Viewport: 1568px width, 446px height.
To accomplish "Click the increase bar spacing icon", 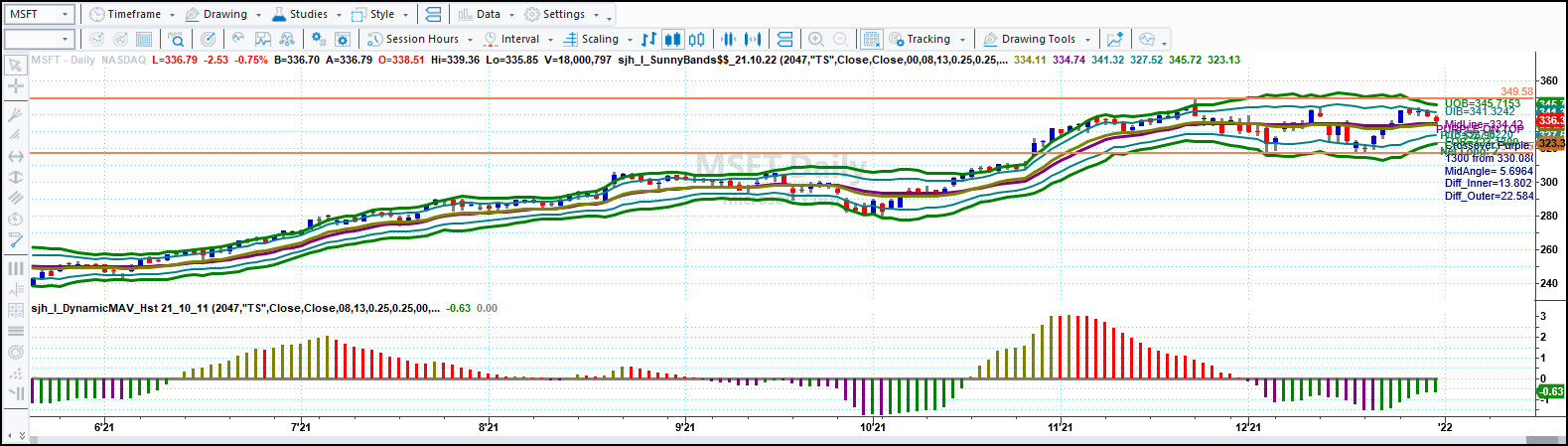I will coord(753,39).
